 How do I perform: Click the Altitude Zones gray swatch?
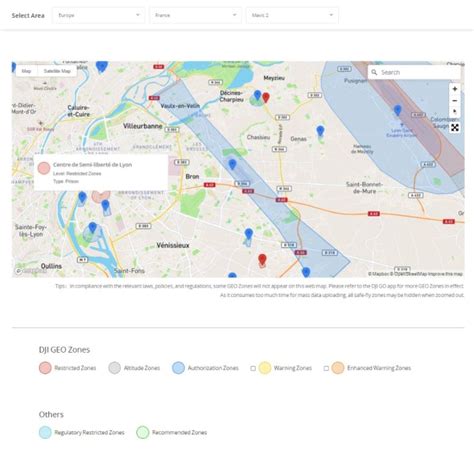coord(114,368)
